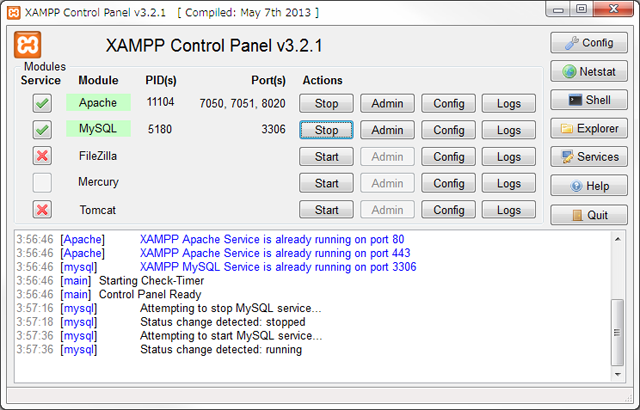This screenshot has width=640, height=410.
Task: Start the FileZilla module
Action: tap(326, 157)
